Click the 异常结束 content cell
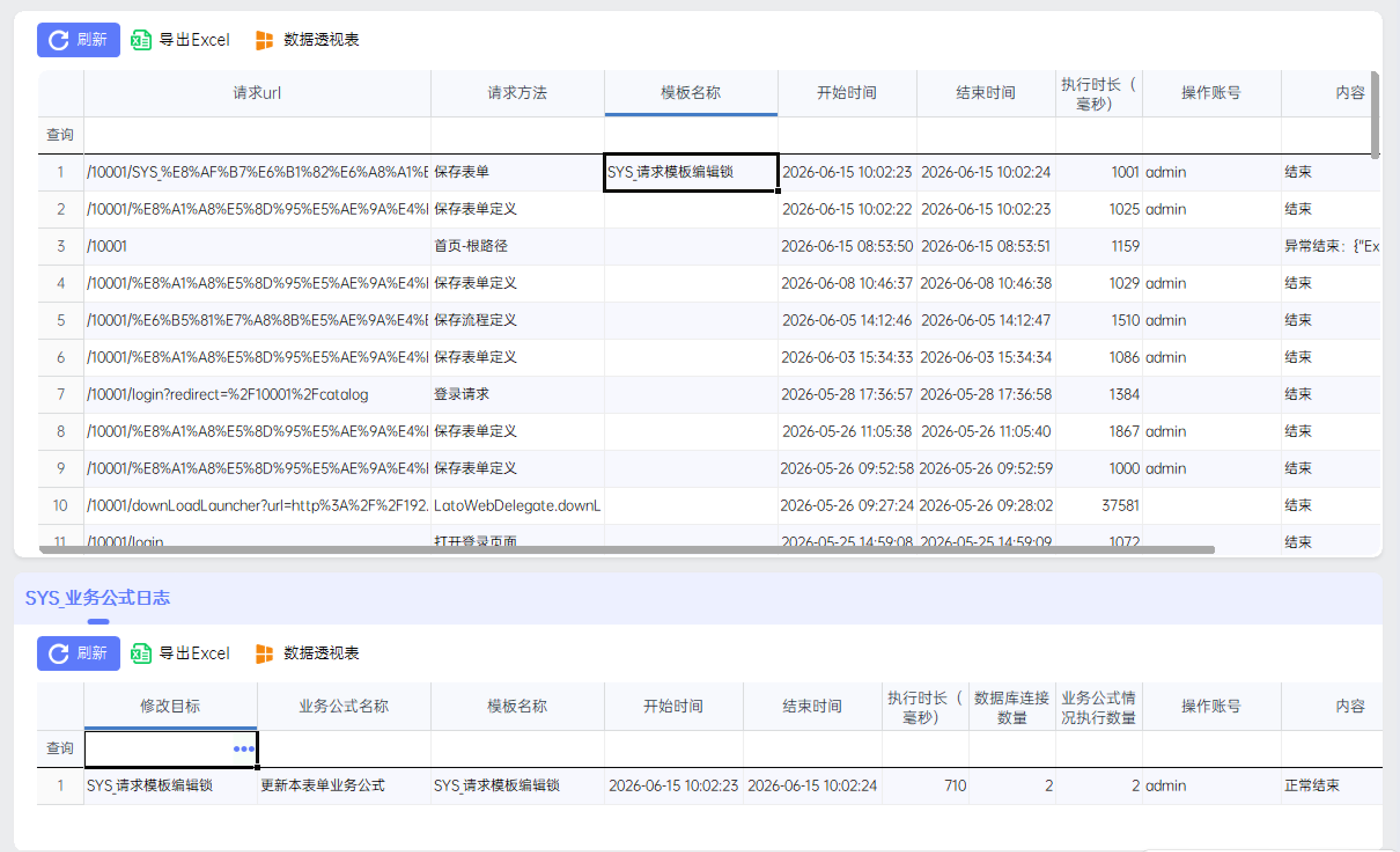1400x852 pixels. click(x=1331, y=247)
